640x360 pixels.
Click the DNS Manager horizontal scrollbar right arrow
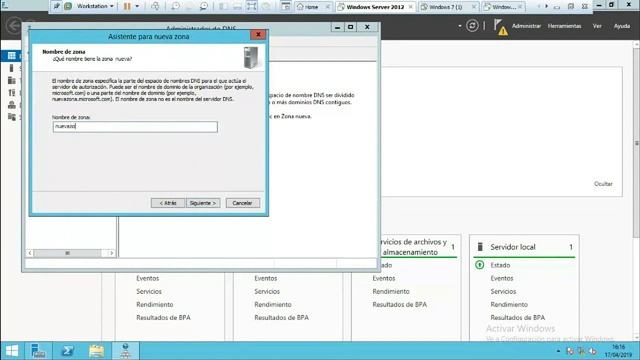111,253
